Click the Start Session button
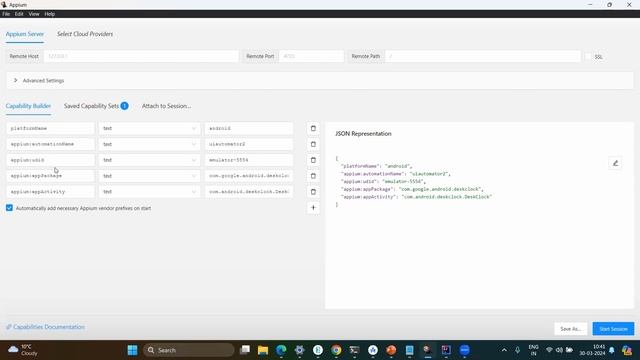Image resolution: width=640 pixels, height=360 pixels. click(x=613, y=329)
